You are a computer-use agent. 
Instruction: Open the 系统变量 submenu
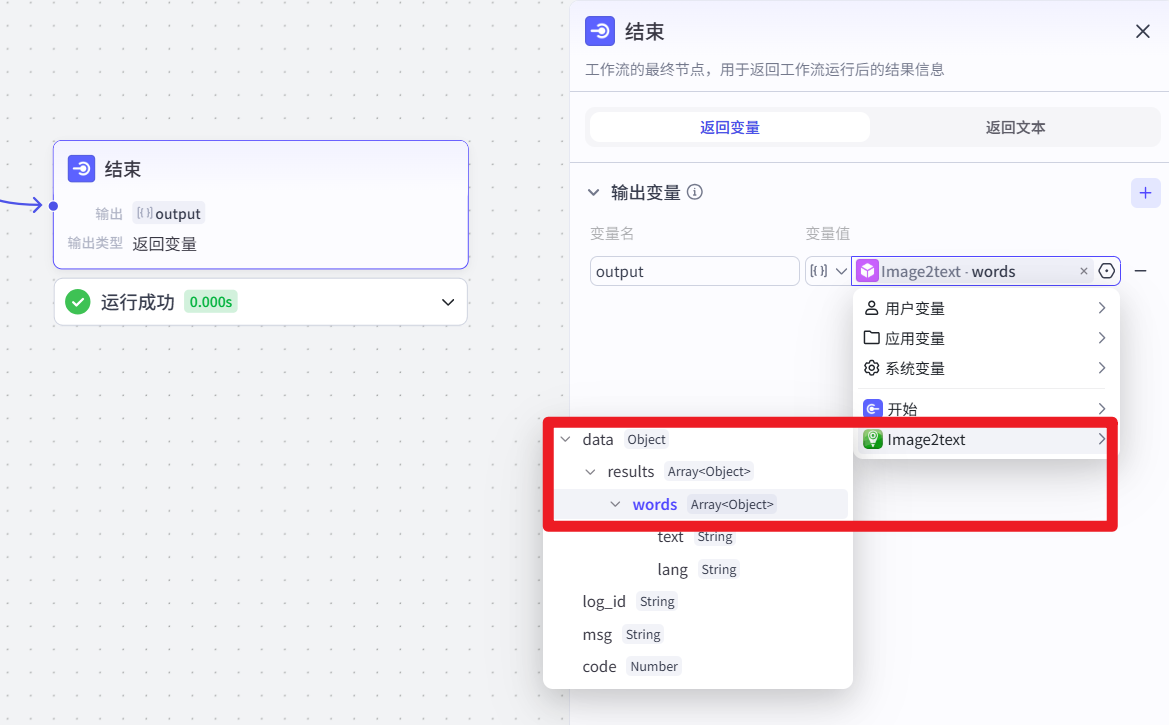point(984,368)
